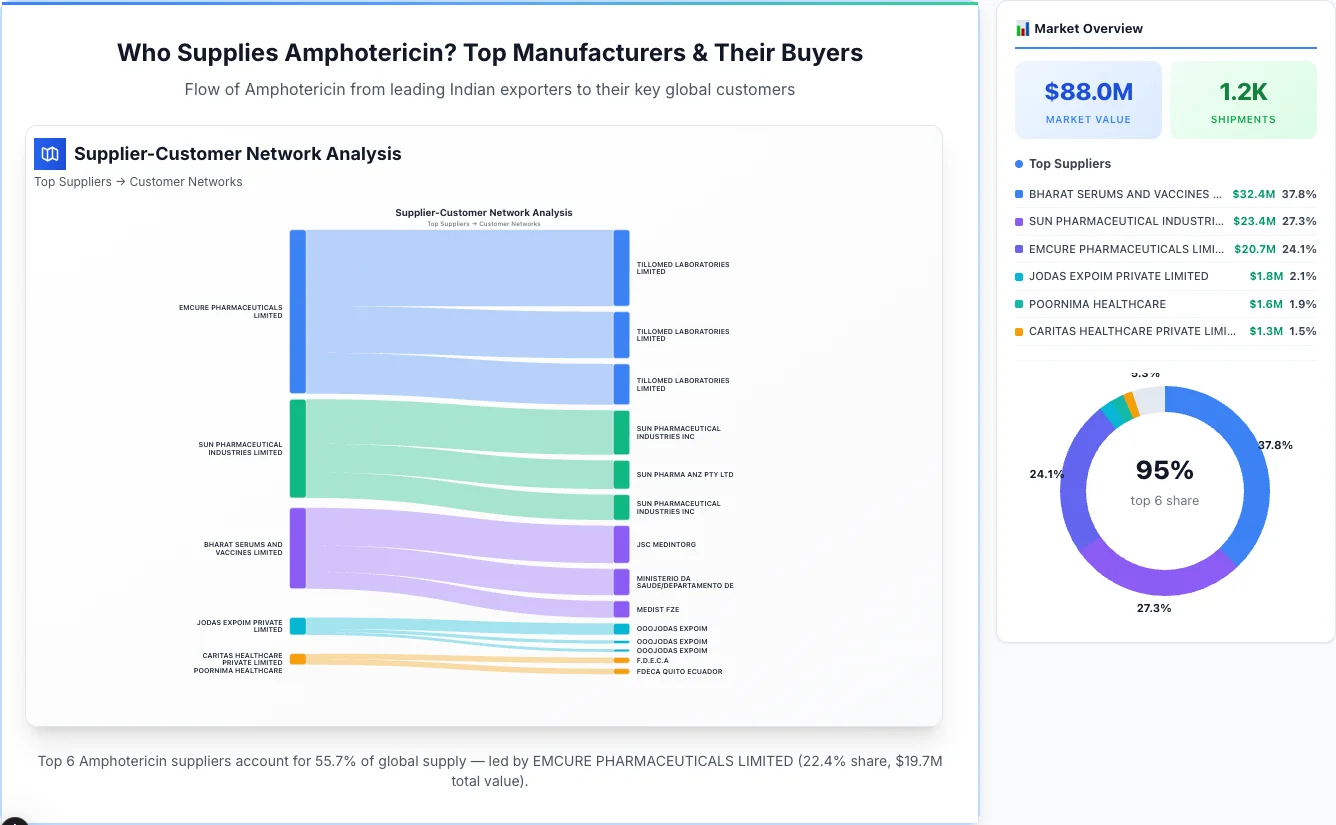
Task: Toggle the indigo marker beside EMCURE PHARMACEUTICALS
Action: (1018, 249)
